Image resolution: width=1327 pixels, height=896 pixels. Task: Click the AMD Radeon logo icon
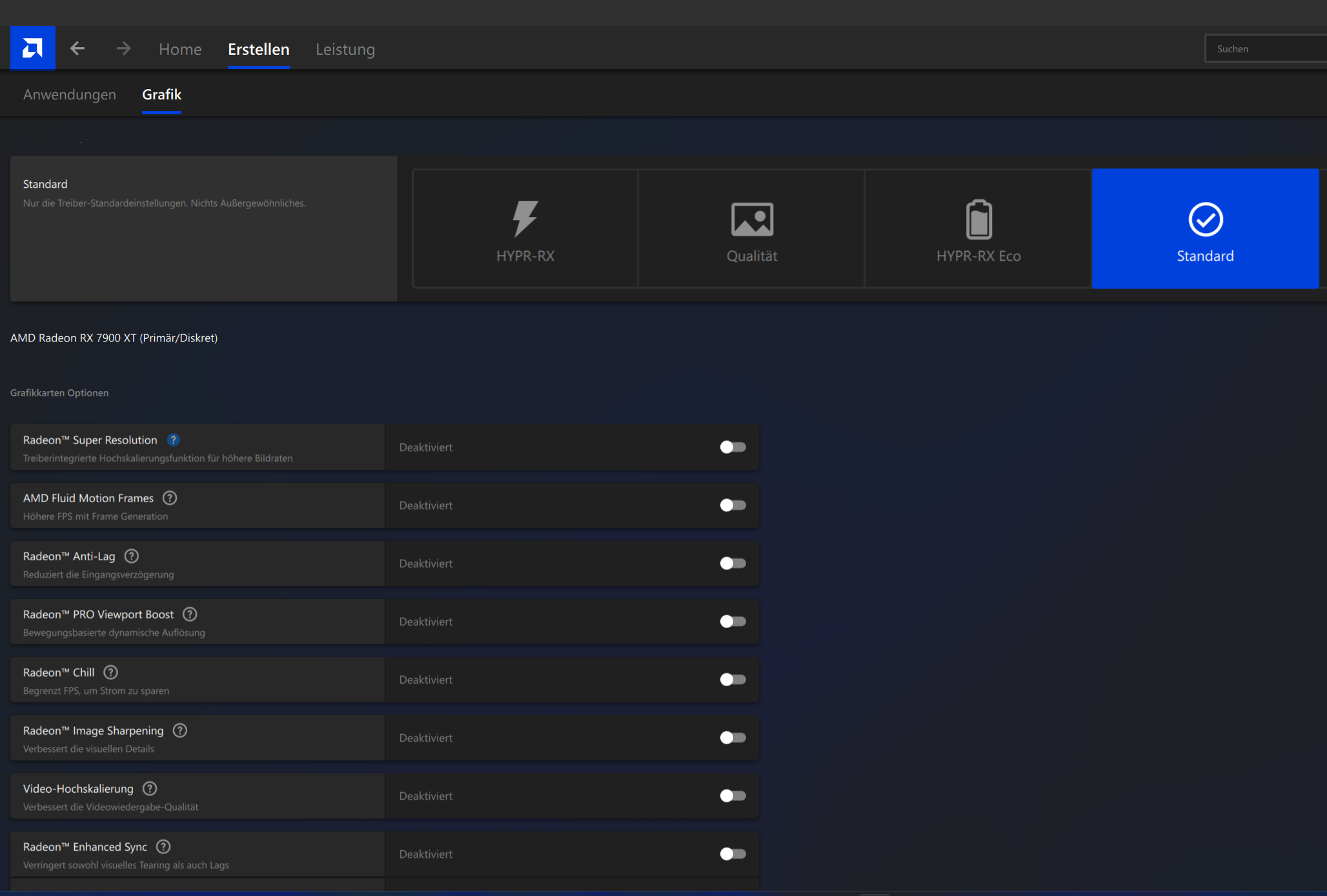point(32,47)
